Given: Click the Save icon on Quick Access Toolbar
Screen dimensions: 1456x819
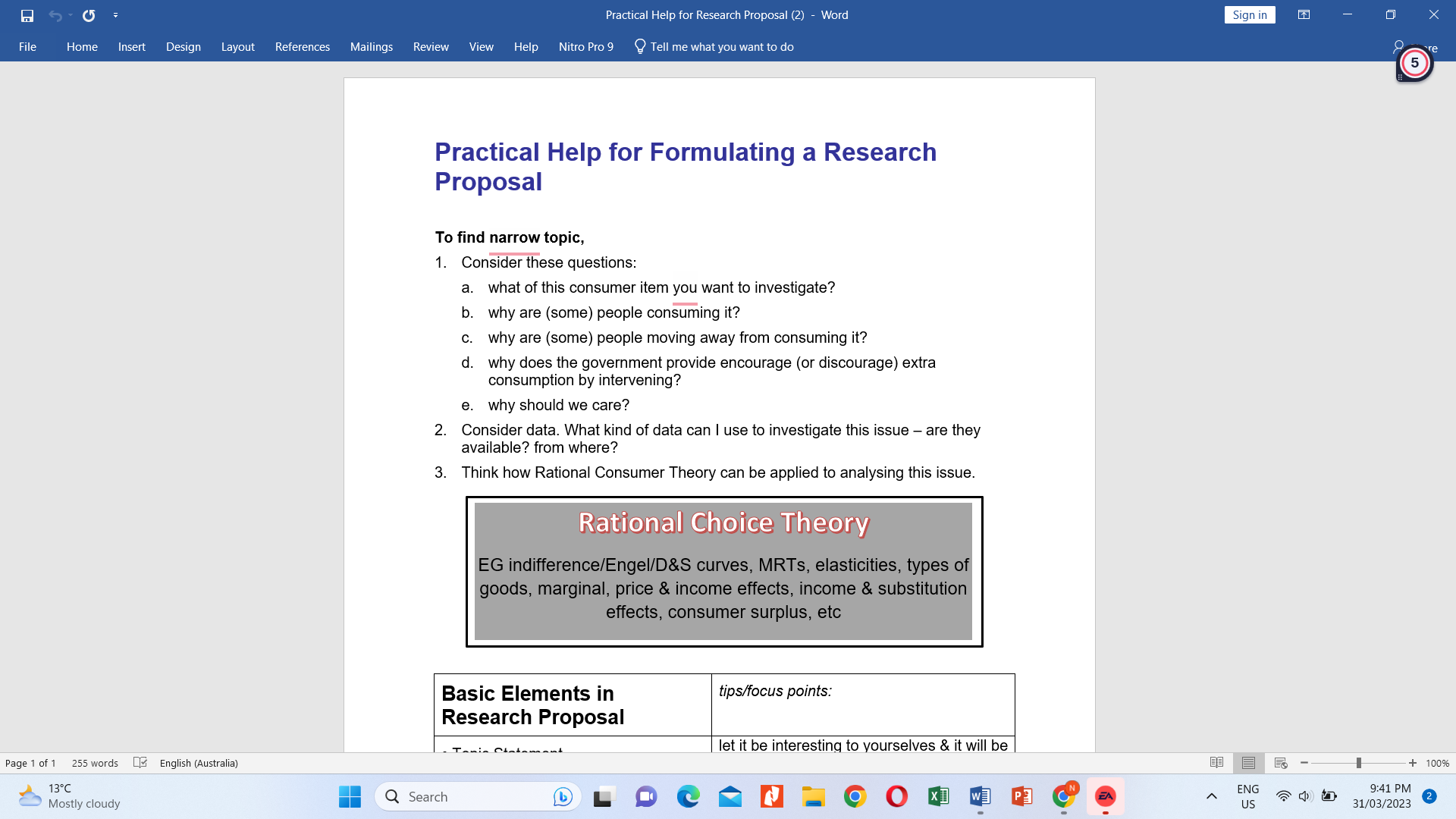Looking at the screenshot, I should (27, 14).
